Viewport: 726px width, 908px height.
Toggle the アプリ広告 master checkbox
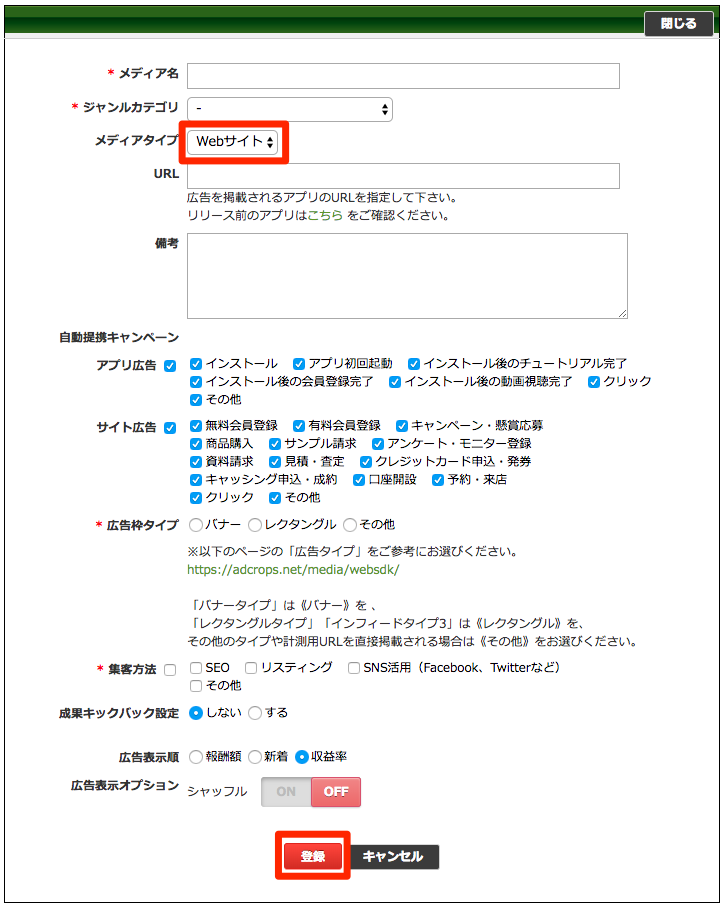click(170, 366)
